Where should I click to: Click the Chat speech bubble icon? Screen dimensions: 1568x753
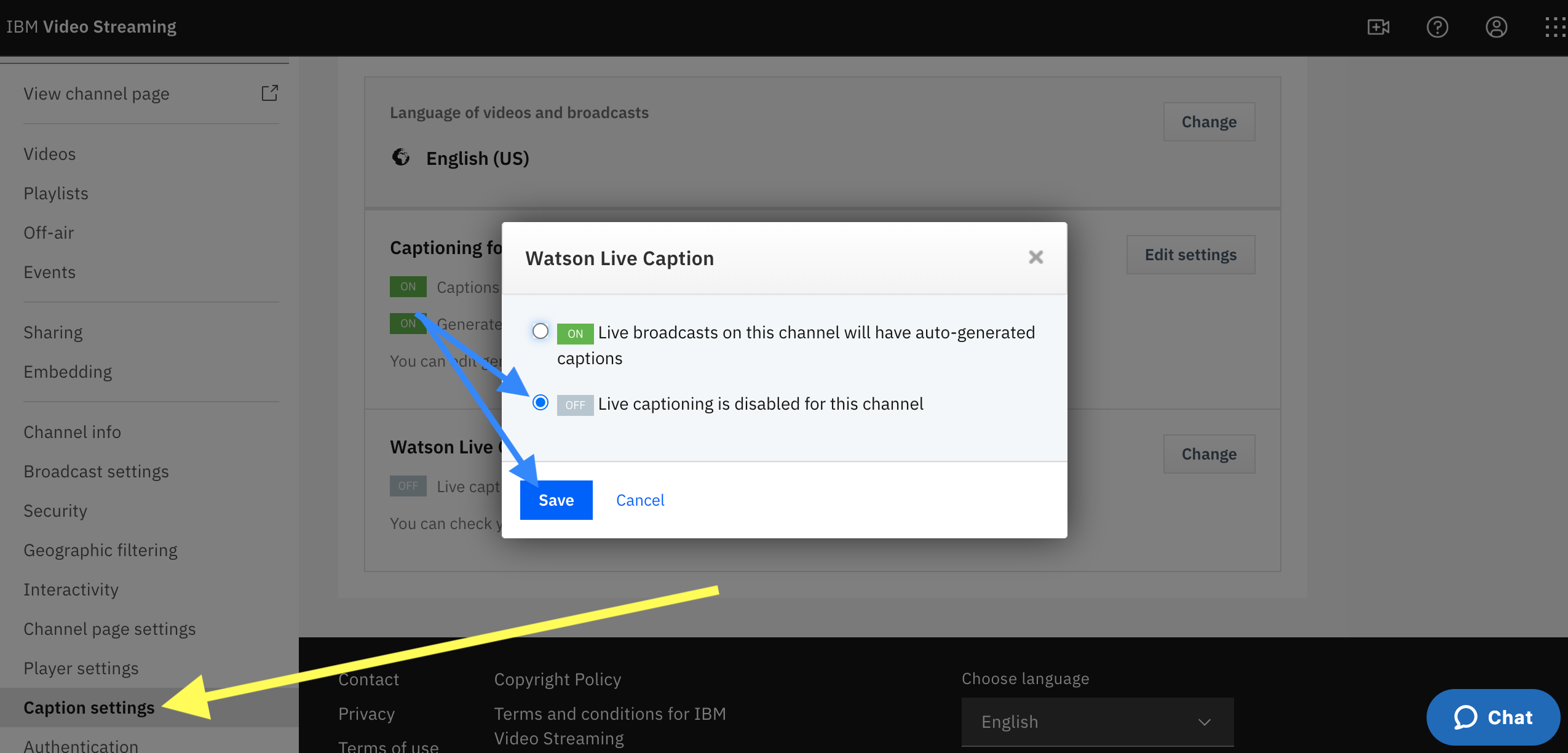point(1465,717)
